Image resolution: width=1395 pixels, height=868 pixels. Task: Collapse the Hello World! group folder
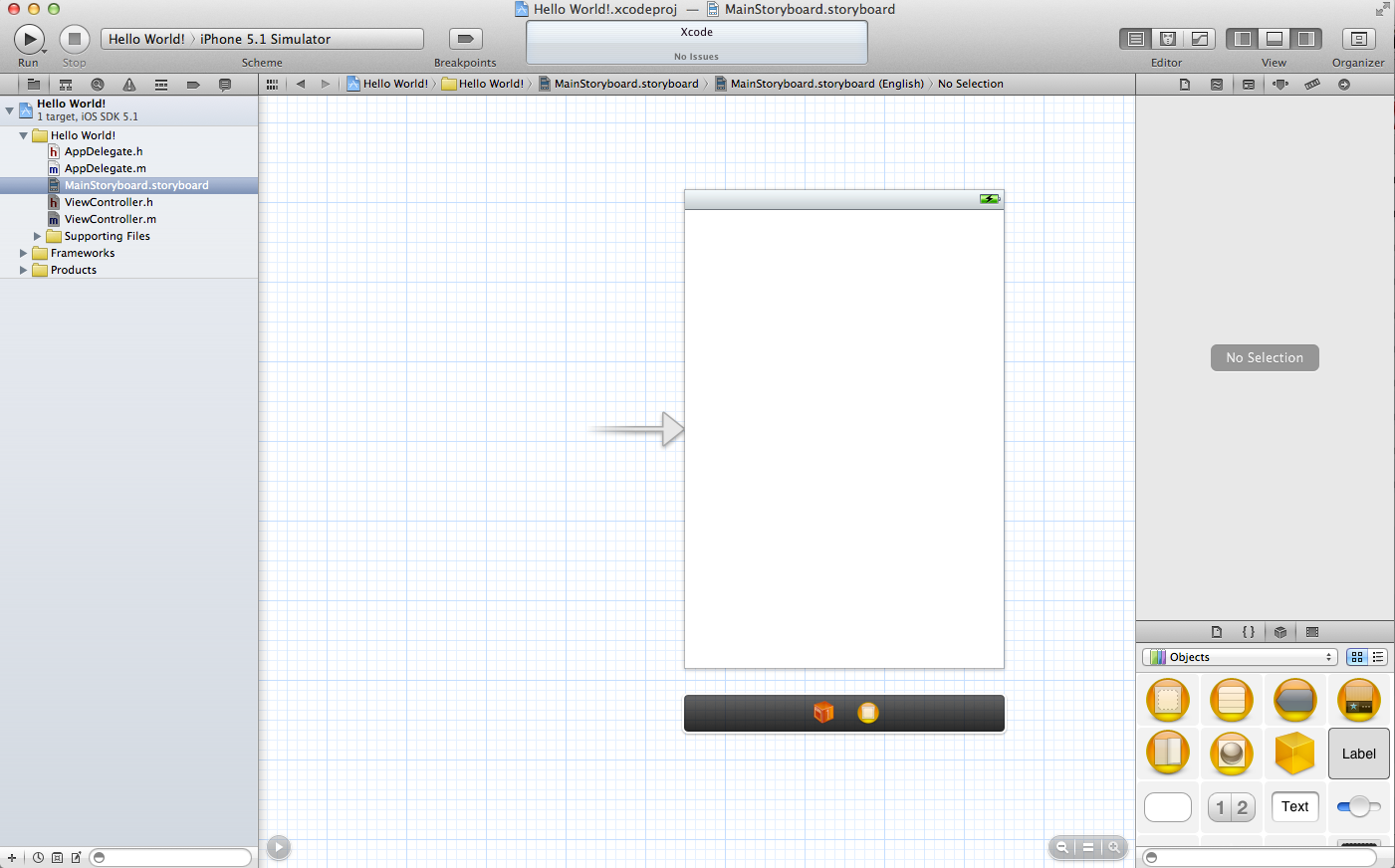pos(24,135)
